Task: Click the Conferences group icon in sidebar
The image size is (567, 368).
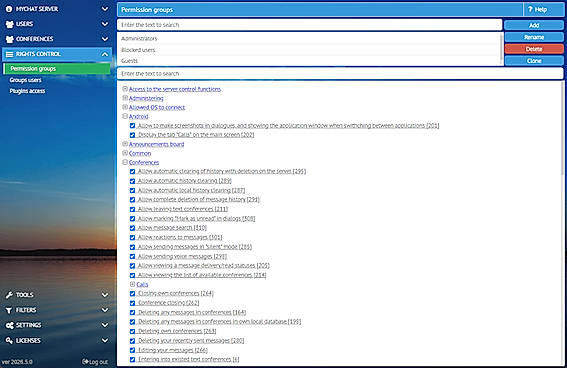Action: point(9,39)
